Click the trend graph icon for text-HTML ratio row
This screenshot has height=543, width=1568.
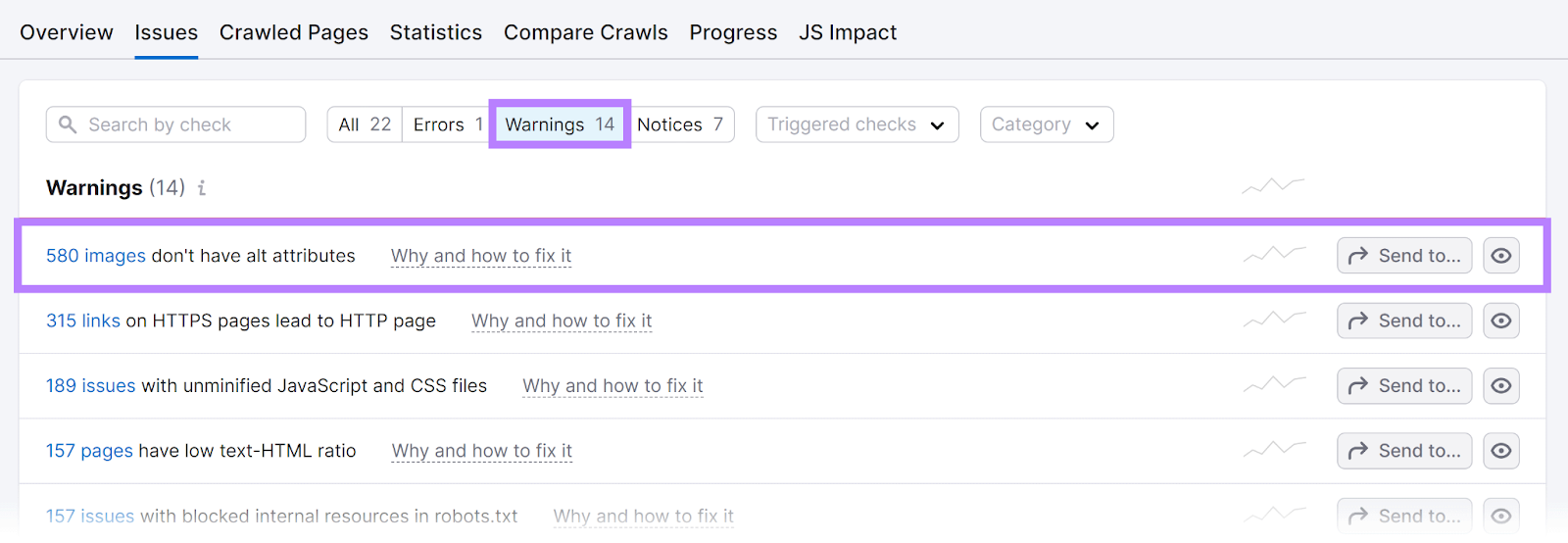click(x=1274, y=450)
